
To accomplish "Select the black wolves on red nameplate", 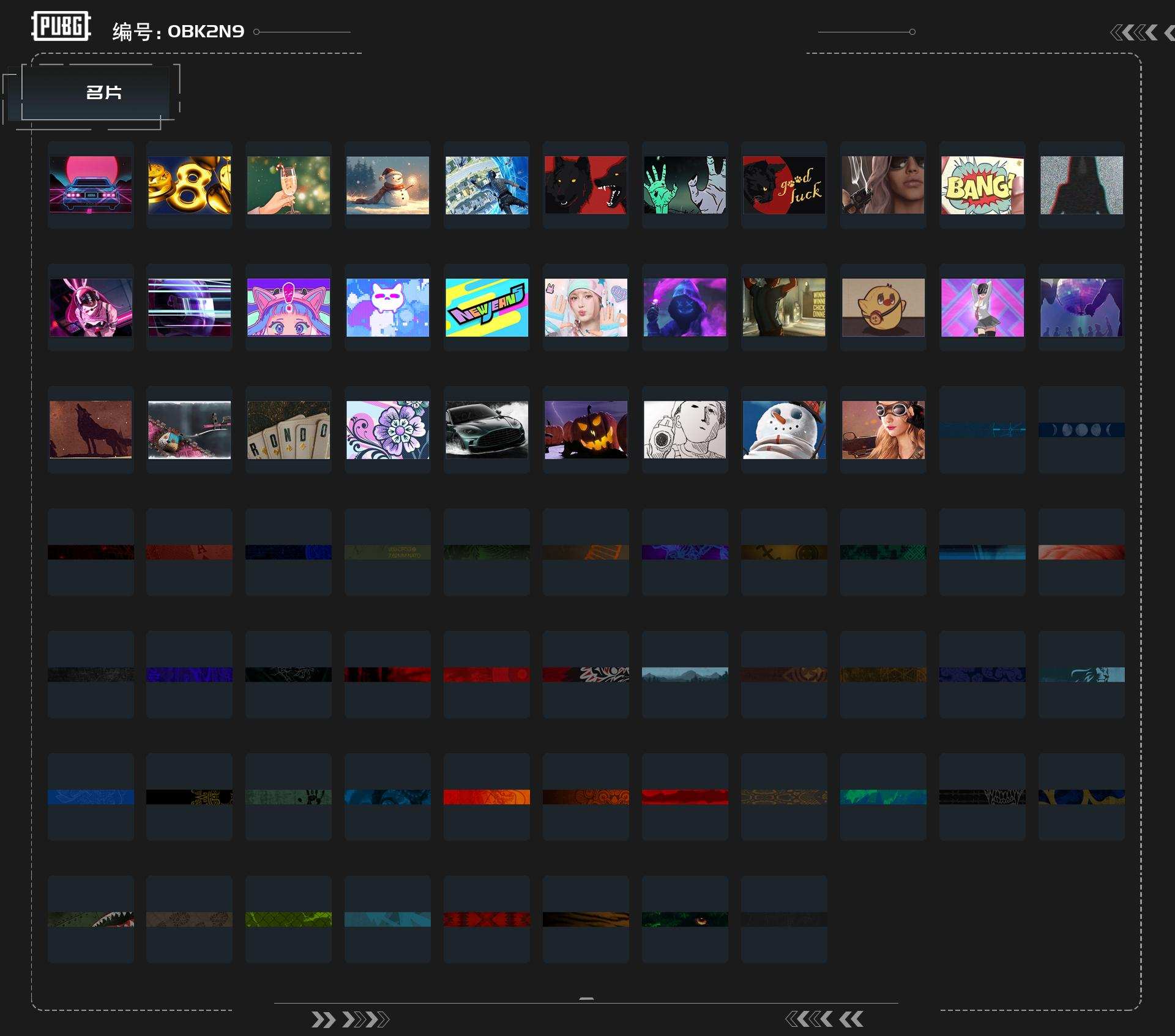I will click(586, 185).
